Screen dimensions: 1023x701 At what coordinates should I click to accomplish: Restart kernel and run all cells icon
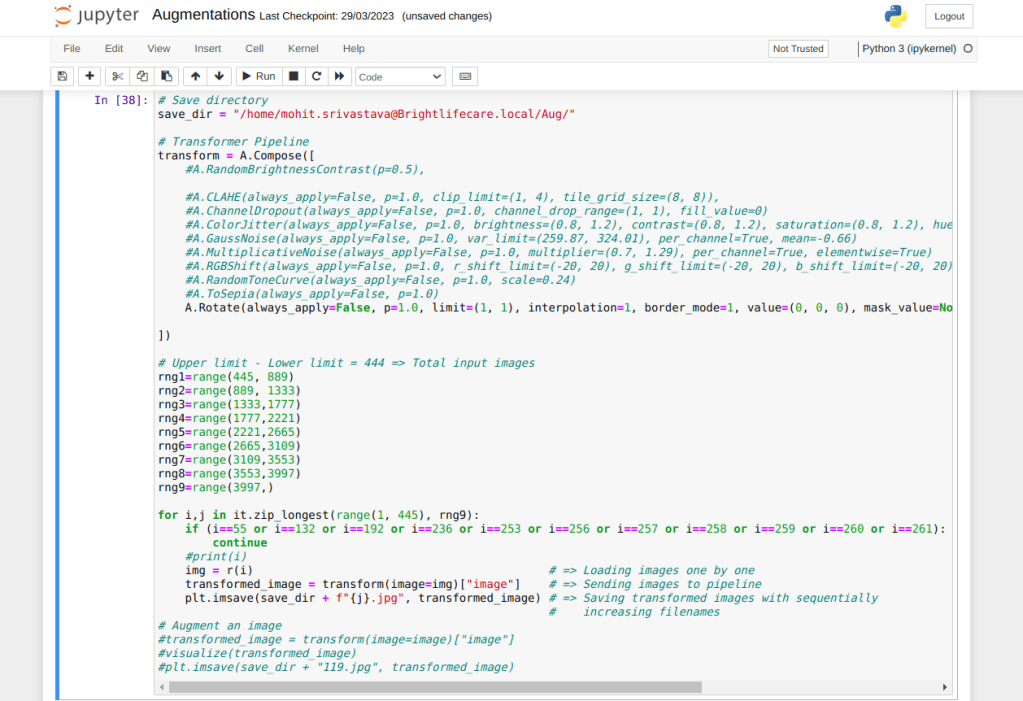pos(340,76)
